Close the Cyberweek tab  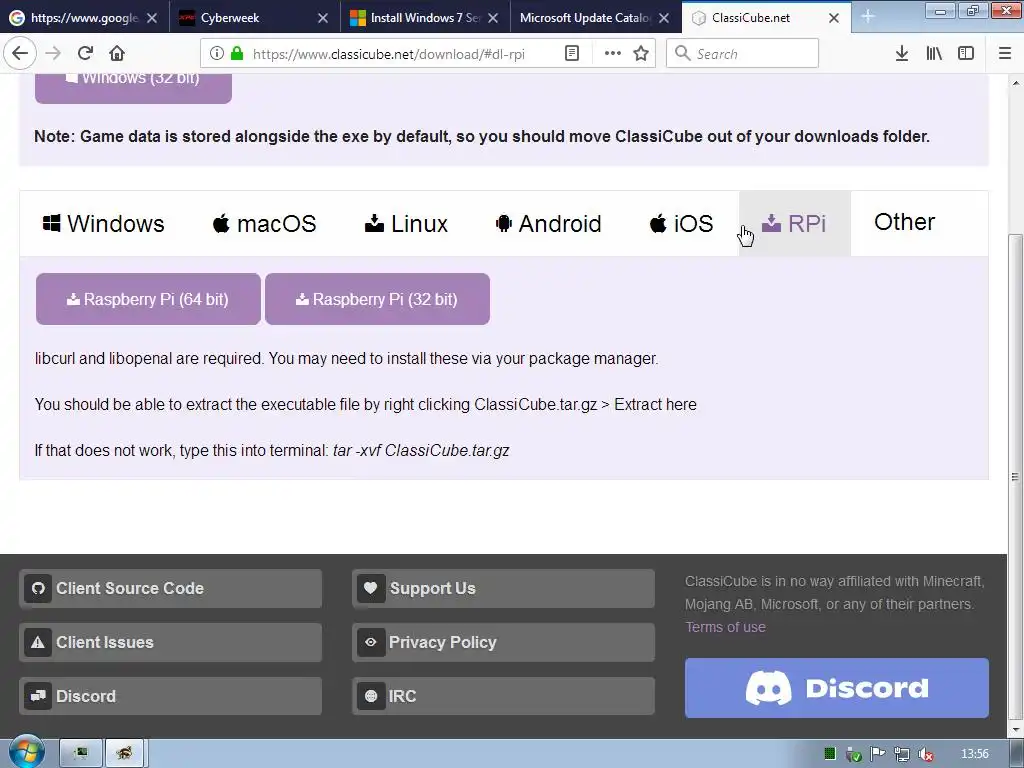click(323, 18)
